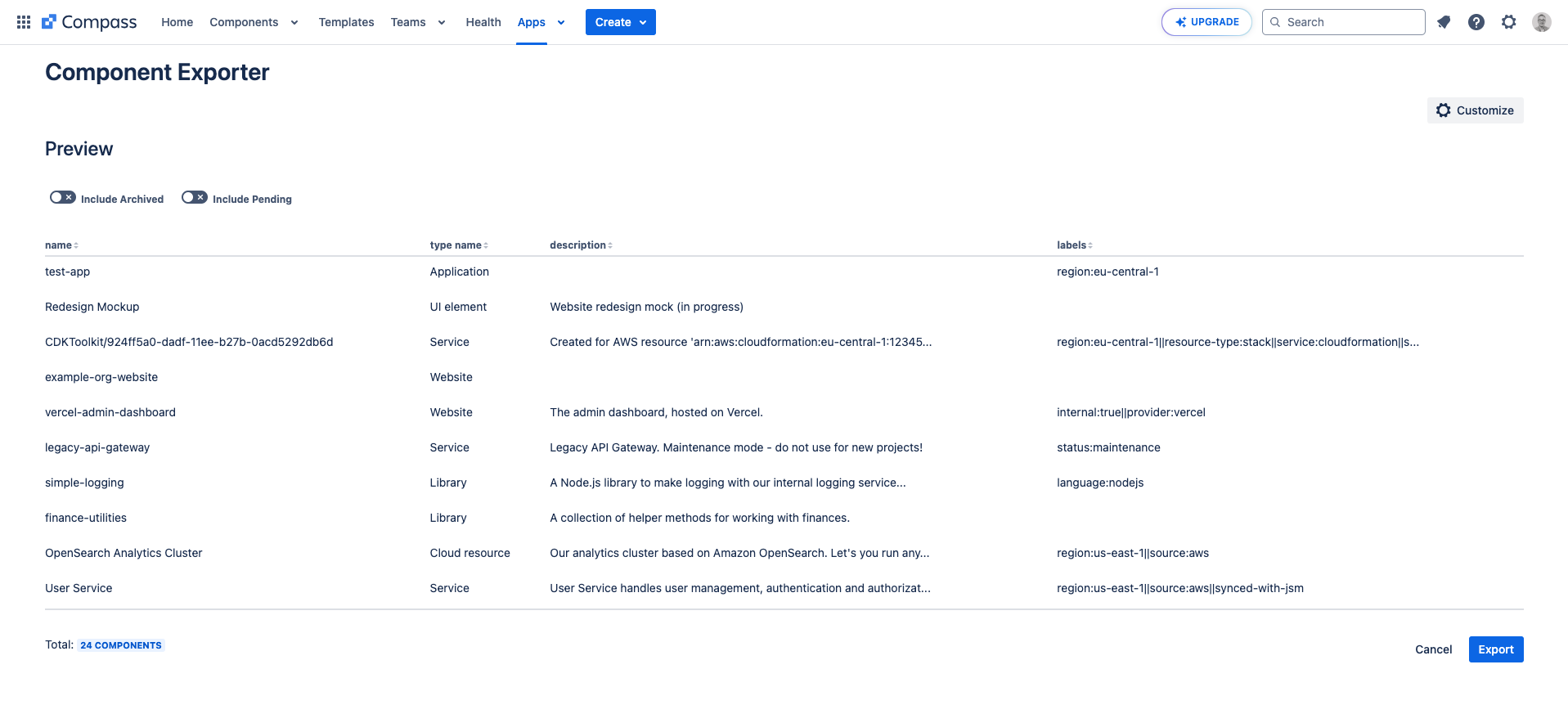The height and width of the screenshot is (705, 1568).
Task: Click the Export button
Action: pos(1495,649)
